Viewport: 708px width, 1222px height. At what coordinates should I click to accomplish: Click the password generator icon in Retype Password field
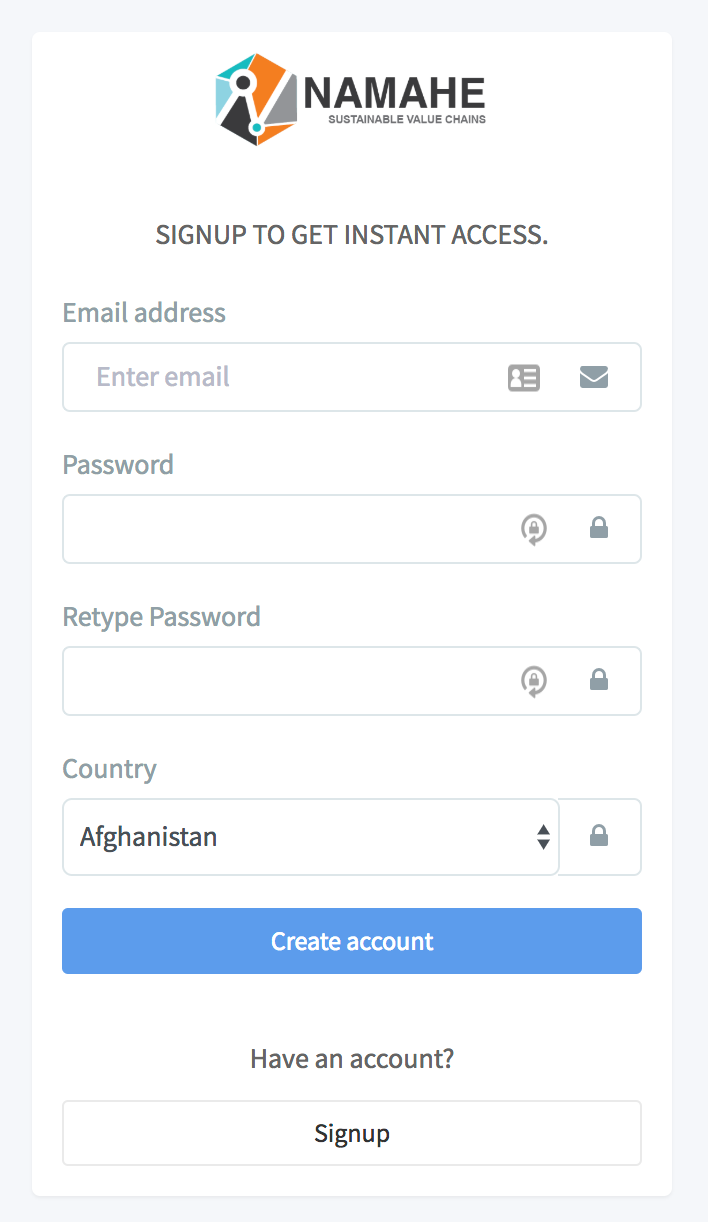pyautogui.click(x=534, y=680)
